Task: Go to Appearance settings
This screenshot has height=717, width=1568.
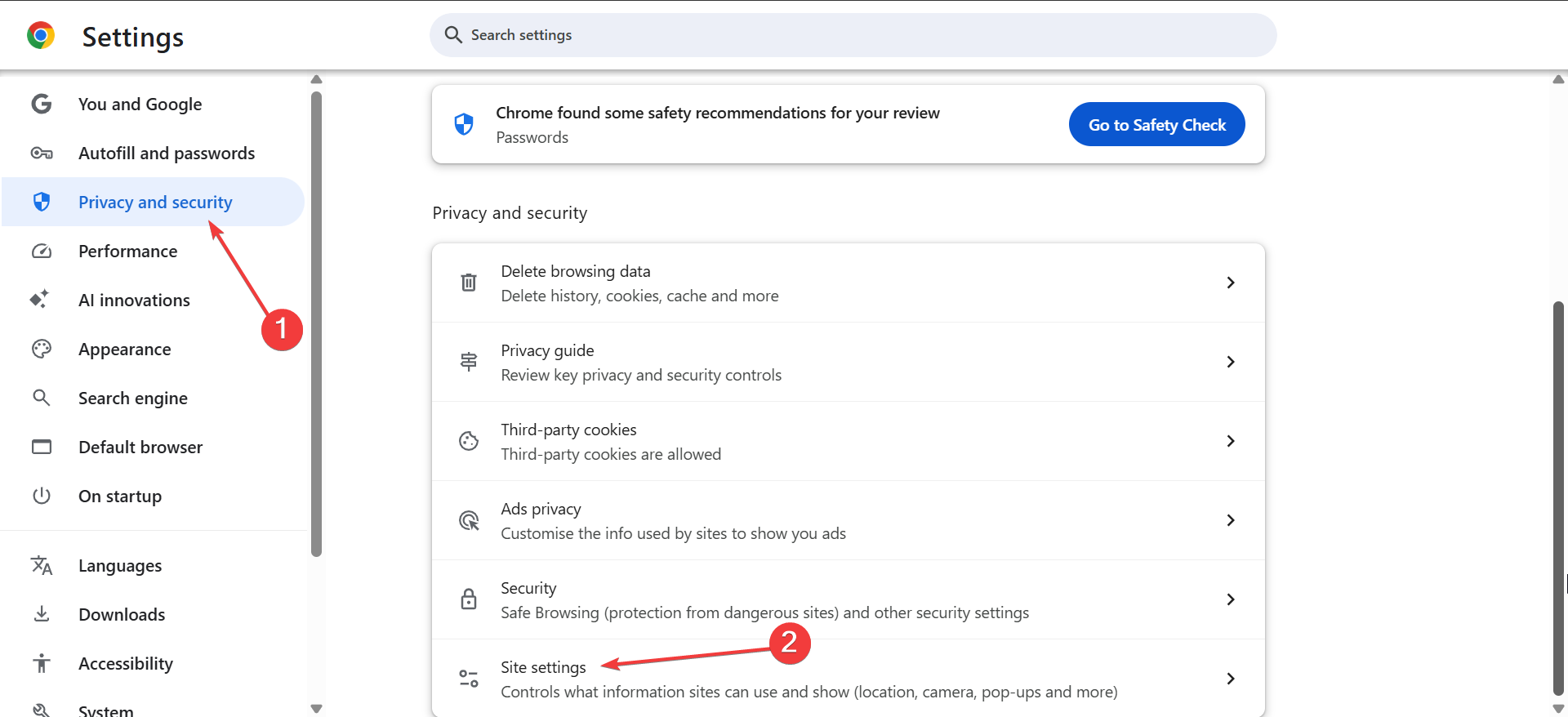Action: pos(124,350)
